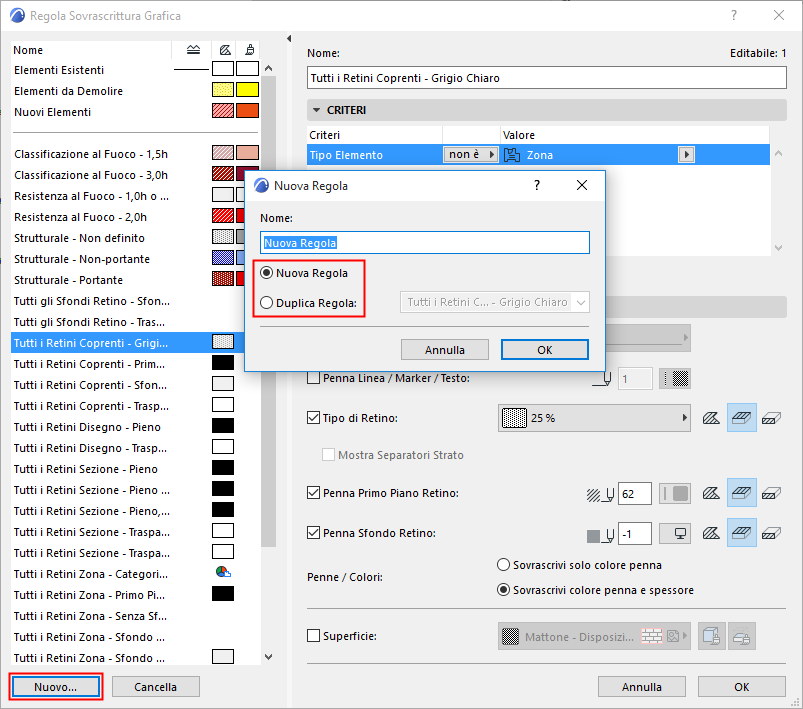Click Annulla in Nuova Regola dialog
The width and height of the screenshot is (803, 709).
point(445,350)
